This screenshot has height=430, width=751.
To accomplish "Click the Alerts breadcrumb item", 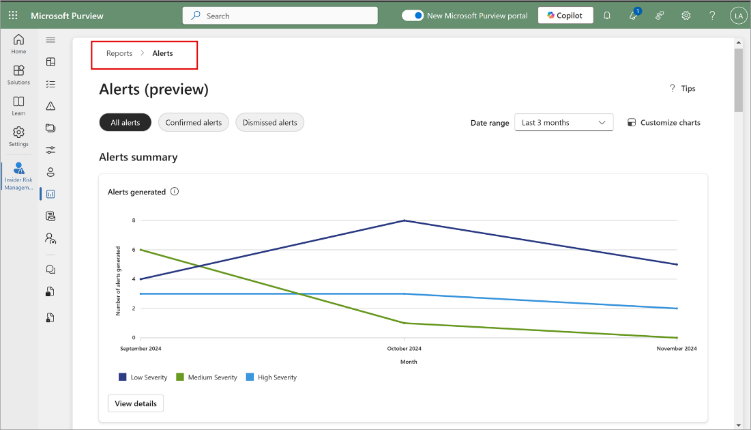I will [162, 53].
